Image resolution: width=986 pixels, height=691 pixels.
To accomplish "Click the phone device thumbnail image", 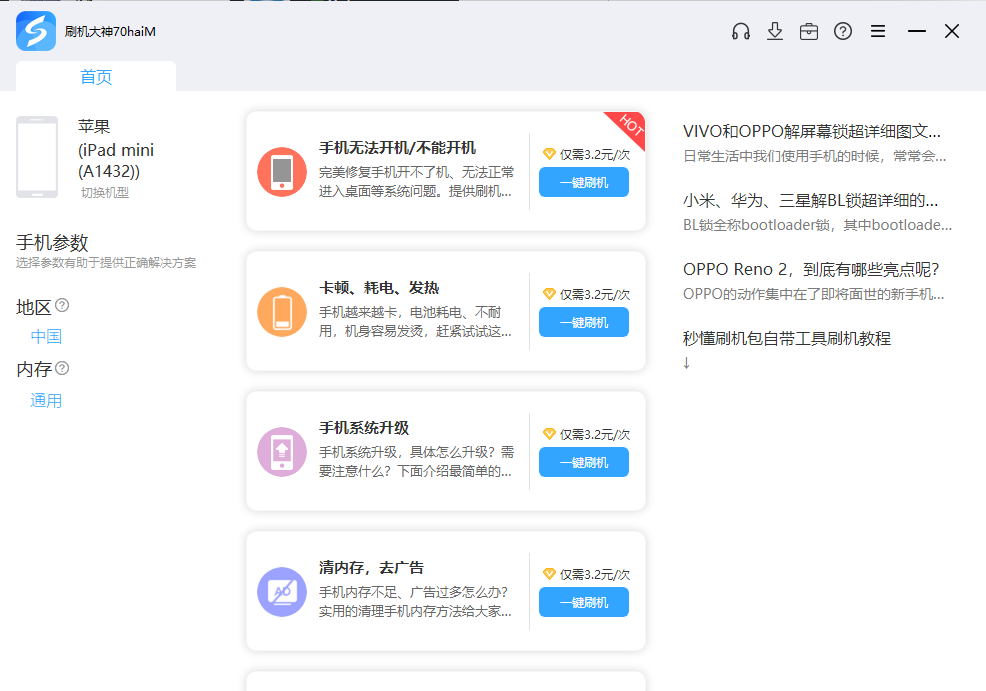I will tap(37, 157).
